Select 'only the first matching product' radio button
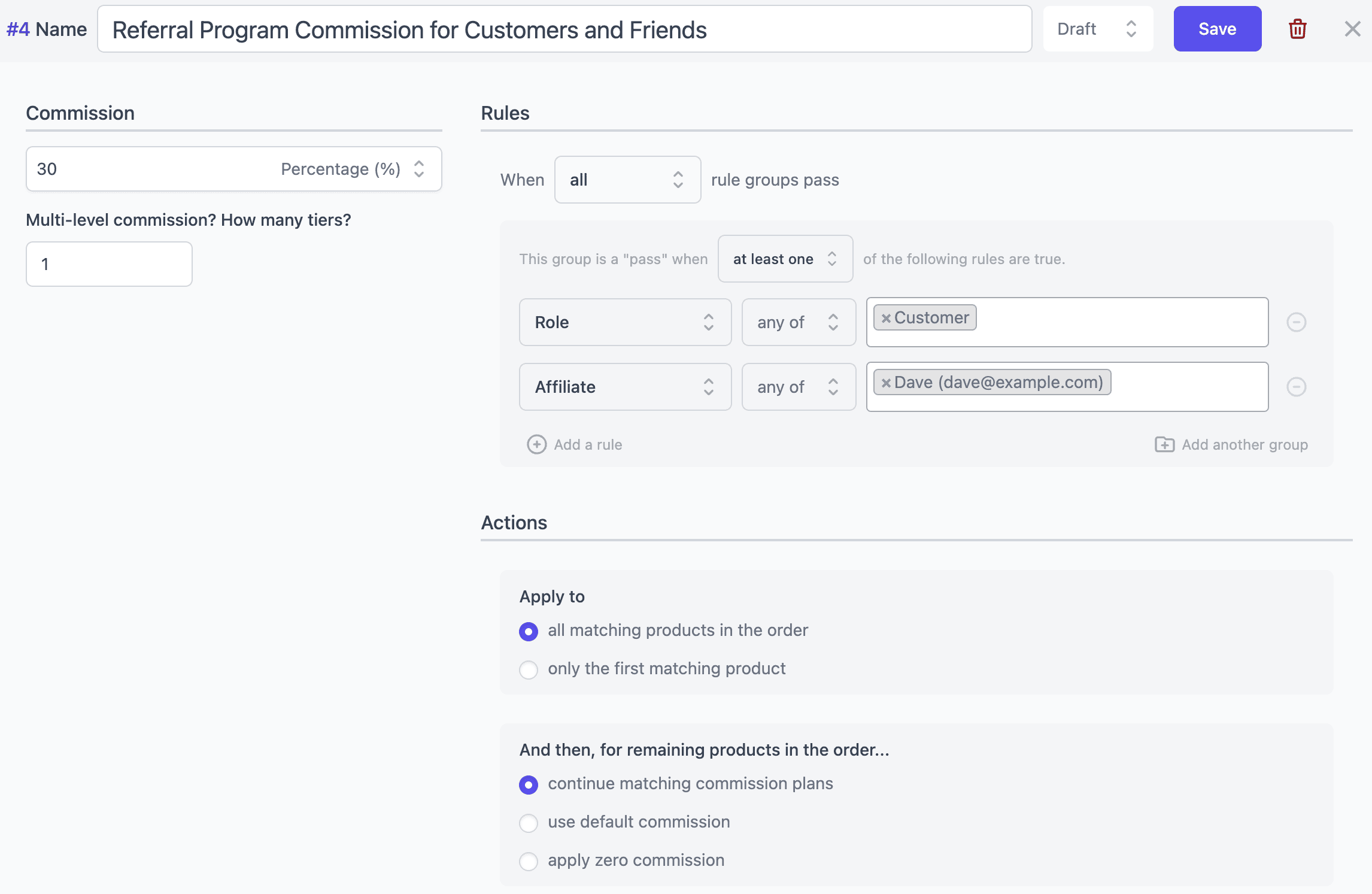The height and width of the screenshot is (894, 1372). pos(528,668)
